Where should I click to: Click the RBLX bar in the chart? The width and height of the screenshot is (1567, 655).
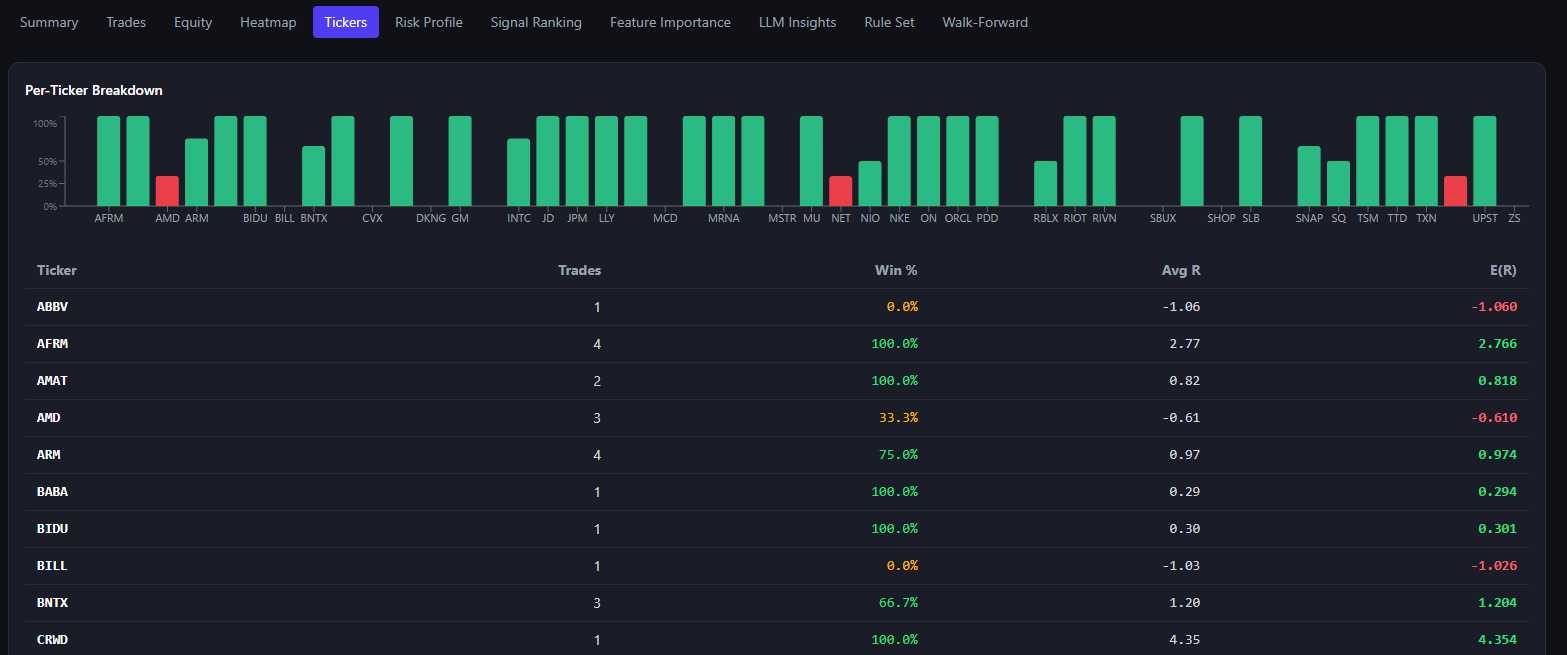coord(1046,183)
